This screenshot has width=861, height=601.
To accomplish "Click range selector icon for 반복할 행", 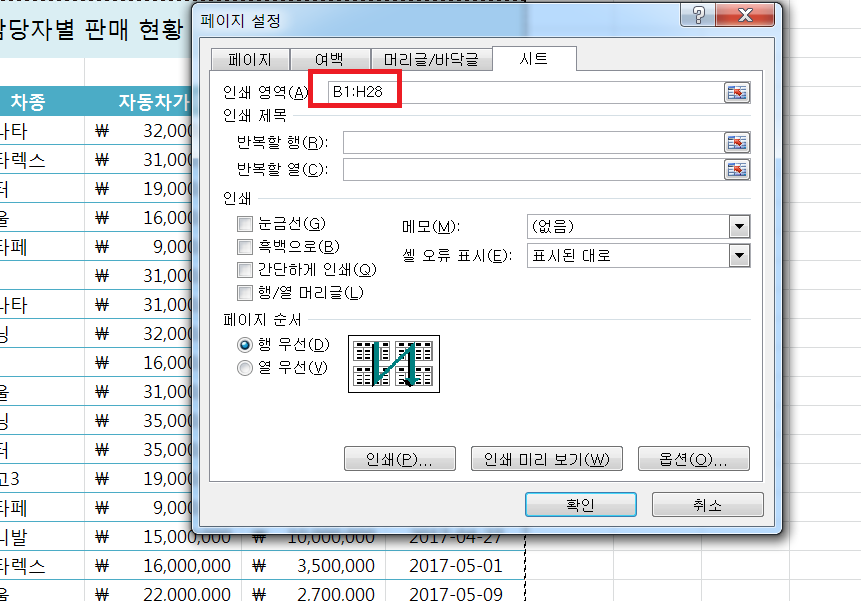I will pyautogui.click(x=737, y=142).
